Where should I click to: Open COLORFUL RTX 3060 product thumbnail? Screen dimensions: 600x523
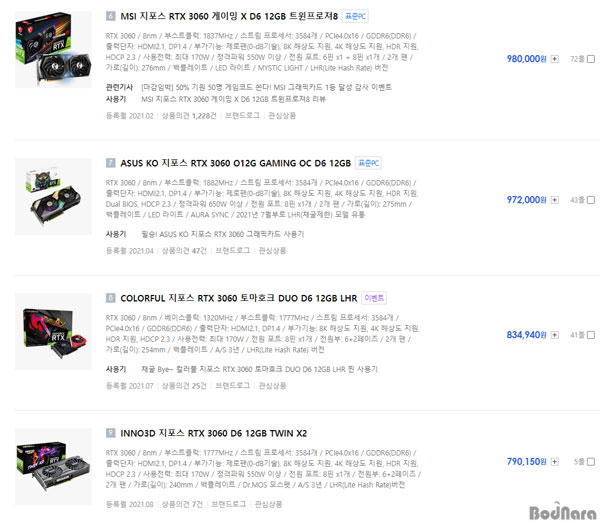coord(53,331)
